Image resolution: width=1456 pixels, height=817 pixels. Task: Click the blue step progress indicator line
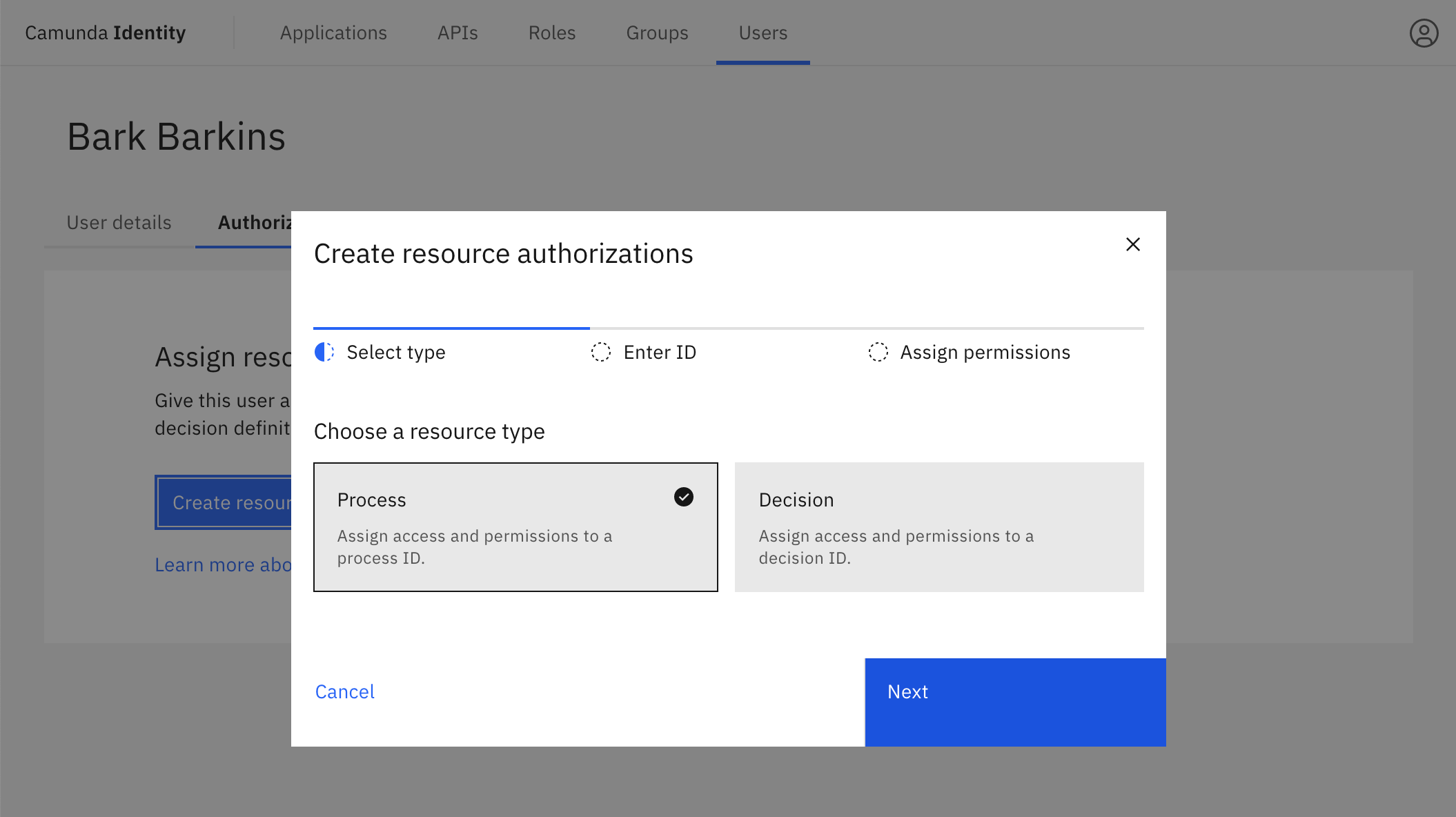point(451,328)
